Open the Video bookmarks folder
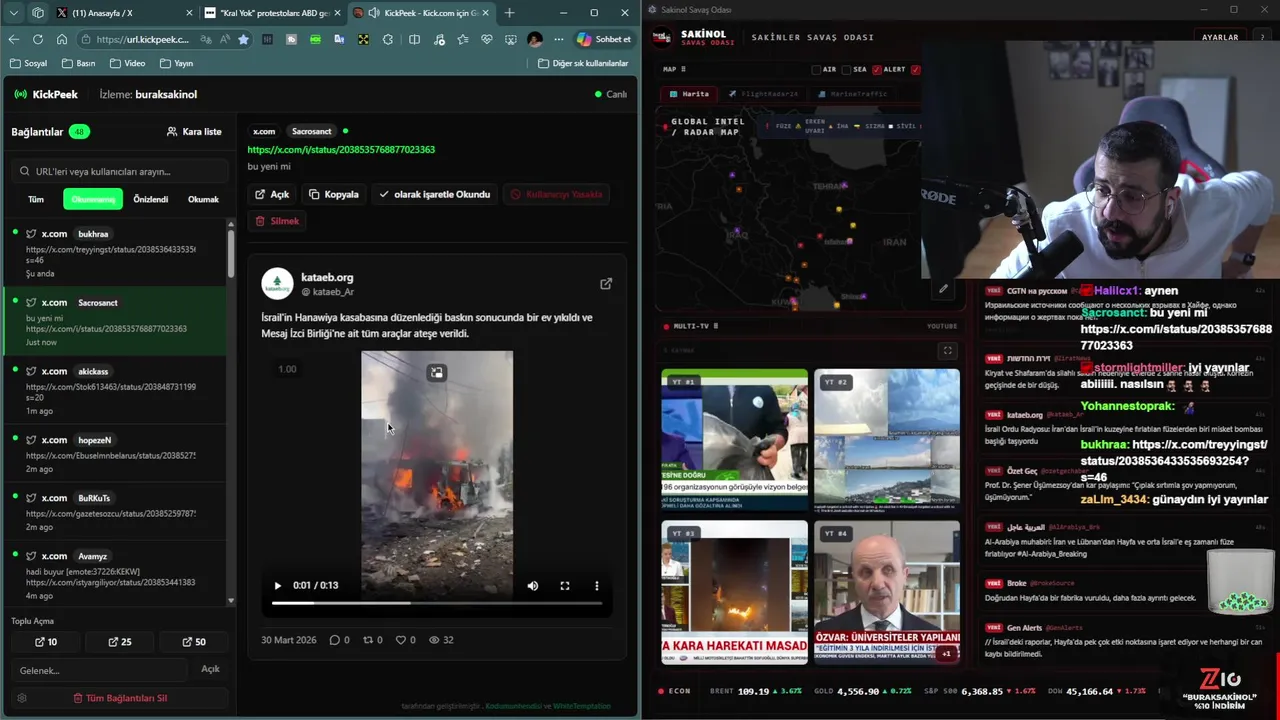The image size is (1280, 720). coord(127,63)
